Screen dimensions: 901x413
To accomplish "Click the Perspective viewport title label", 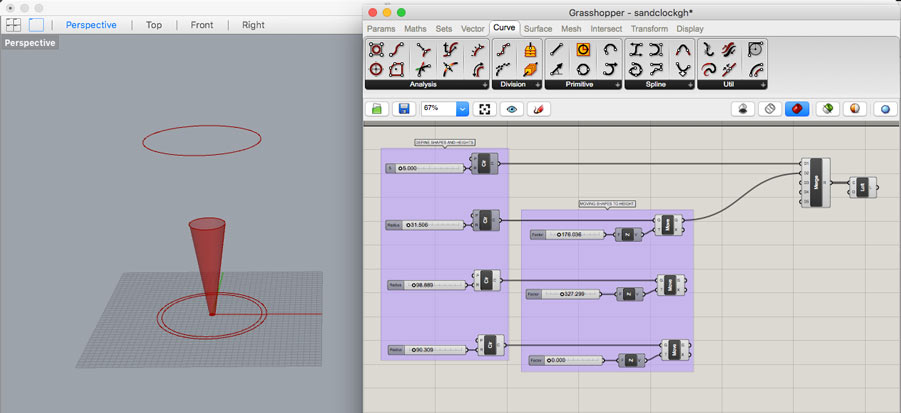I will coord(29,43).
